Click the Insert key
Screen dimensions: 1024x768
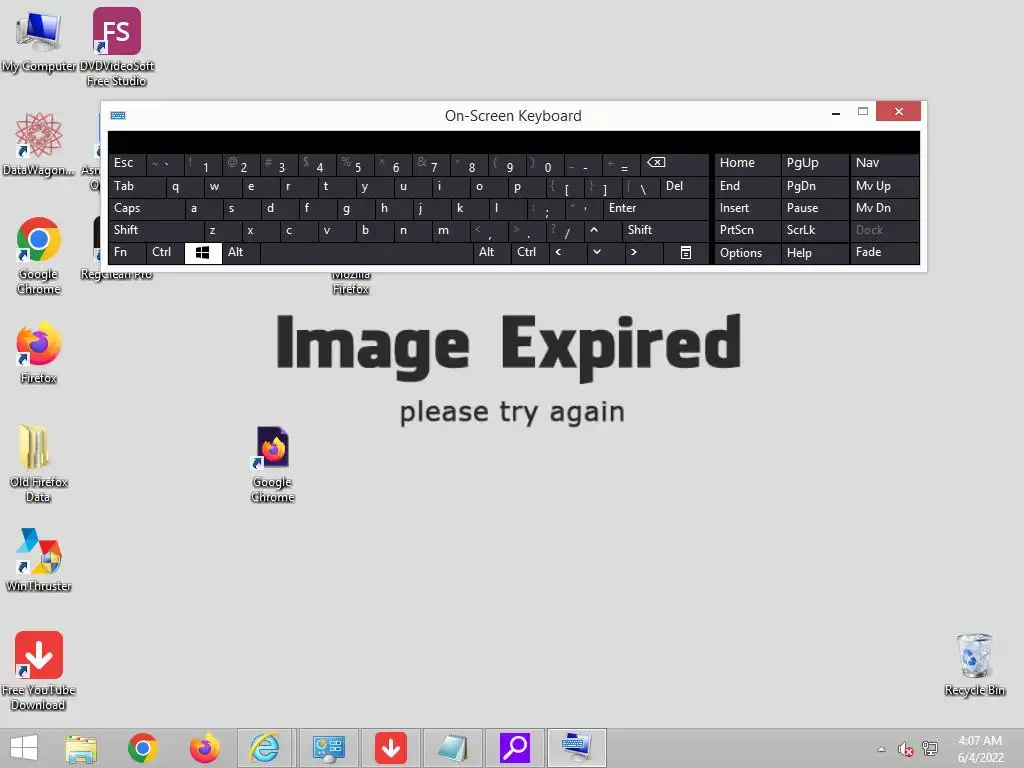747,208
